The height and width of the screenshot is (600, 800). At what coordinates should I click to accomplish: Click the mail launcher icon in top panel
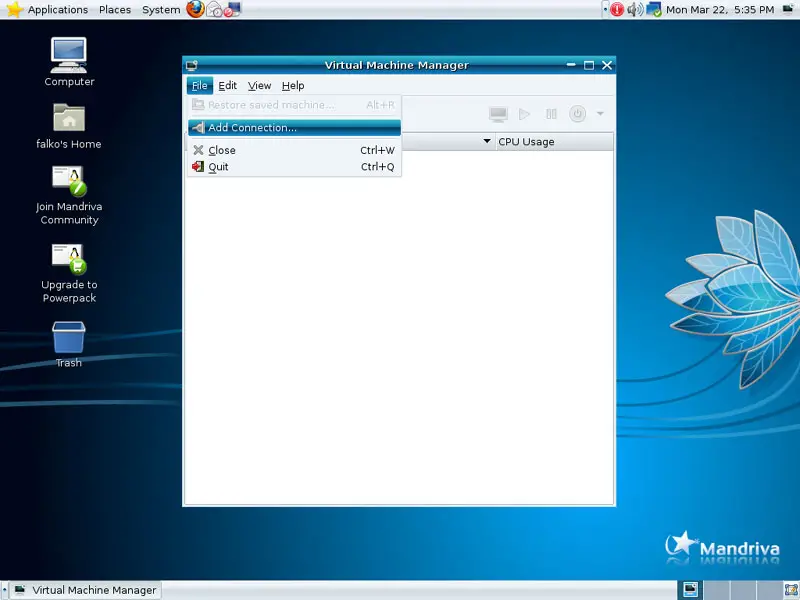pyautogui.click(x=214, y=10)
